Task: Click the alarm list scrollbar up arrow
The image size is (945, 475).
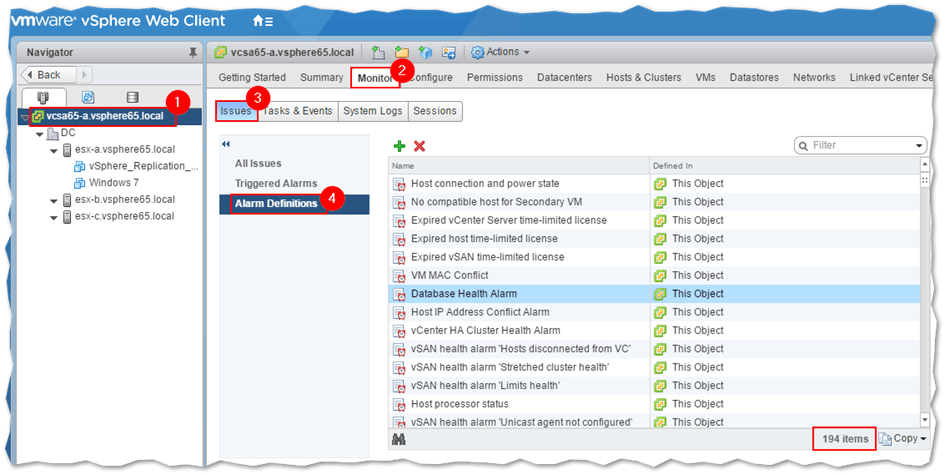Action: pyautogui.click(x=925, y=165)
